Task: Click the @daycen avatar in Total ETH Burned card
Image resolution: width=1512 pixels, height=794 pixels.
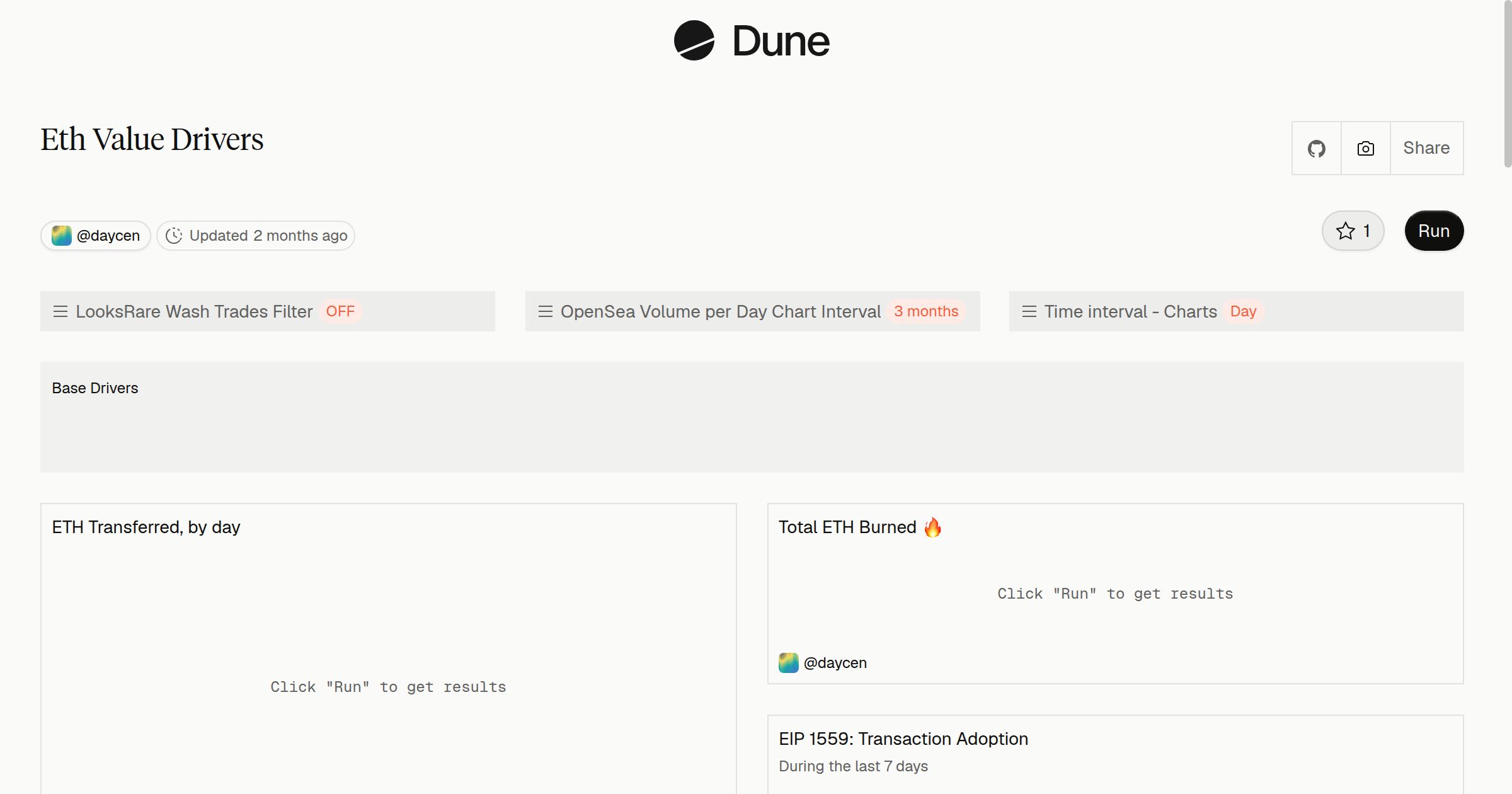Action: coord(789,663)
